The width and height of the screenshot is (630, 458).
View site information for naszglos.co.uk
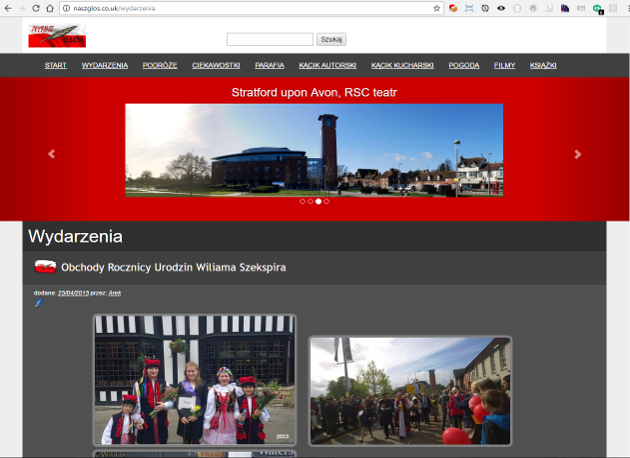(x=67, y=8)
